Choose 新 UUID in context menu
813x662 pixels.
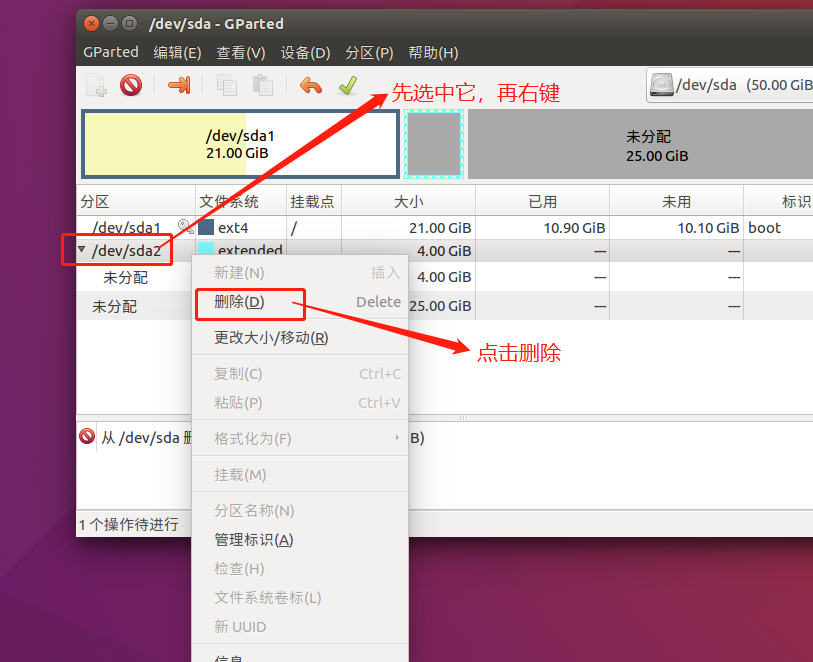click(300, 627)
